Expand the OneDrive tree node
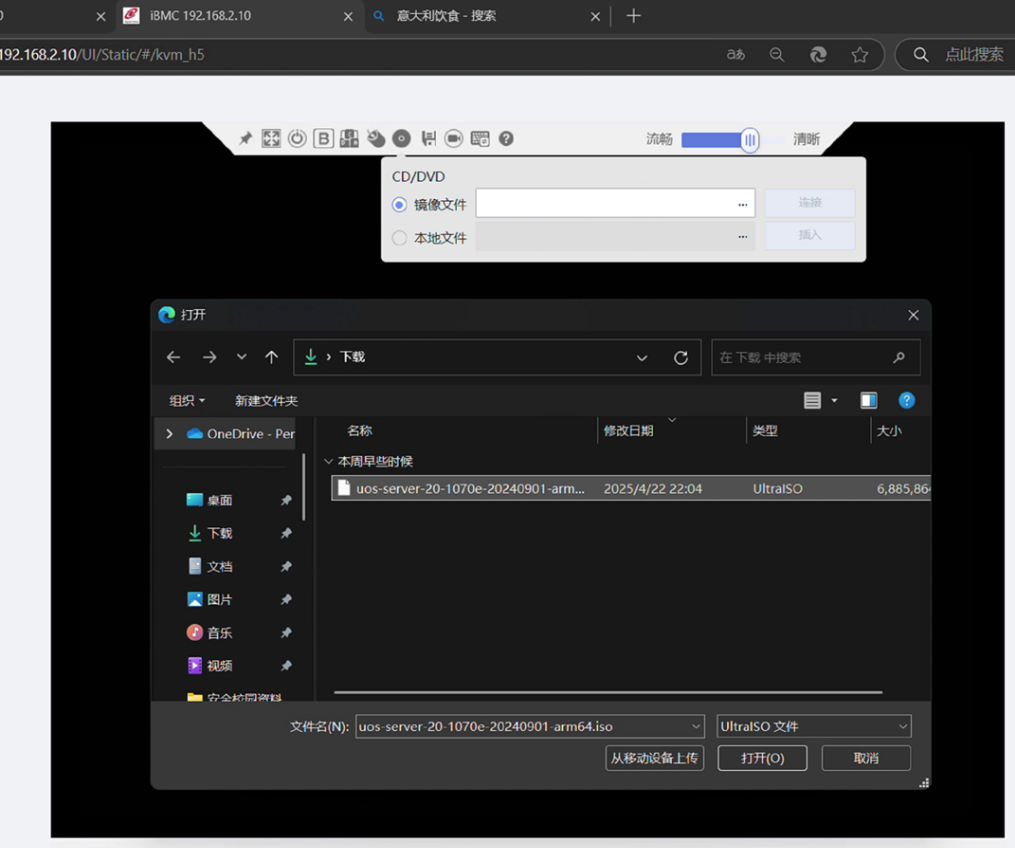The height and width of the screenshot is (848, 1015). (x=169, y=434)
